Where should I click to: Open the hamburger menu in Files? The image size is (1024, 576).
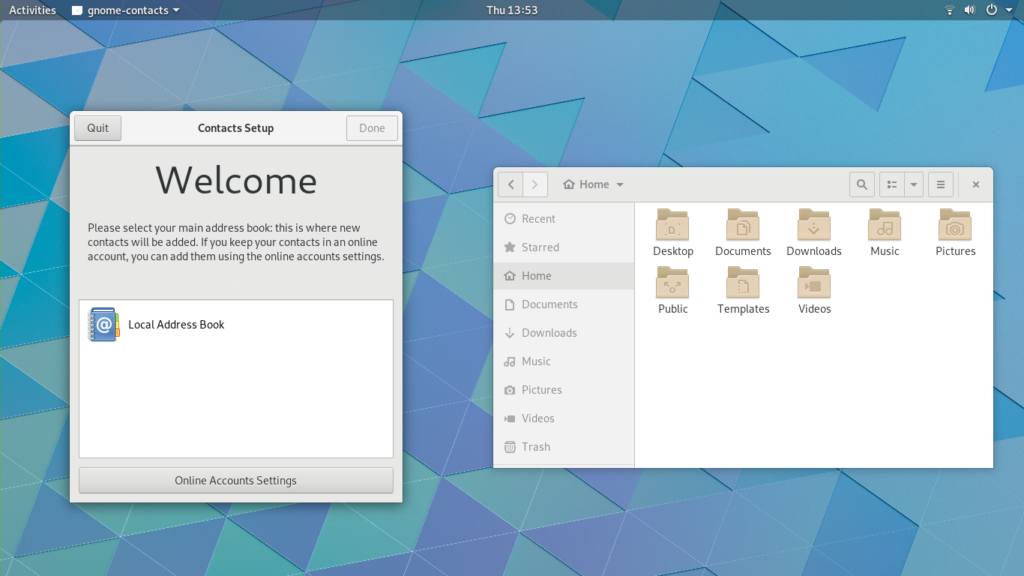pos(940,184)
